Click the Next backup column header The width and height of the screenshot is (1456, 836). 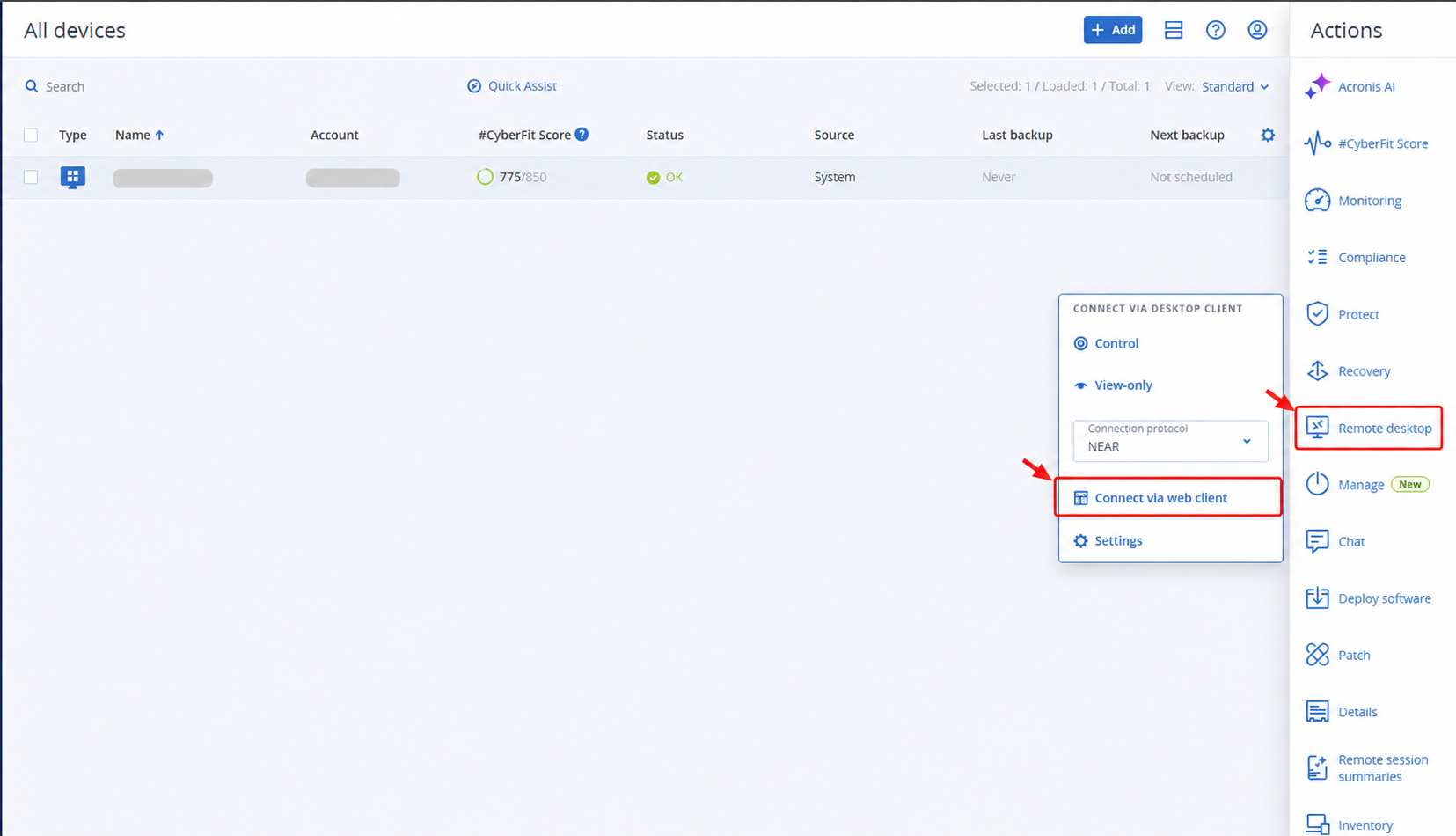coord(1187,135)
